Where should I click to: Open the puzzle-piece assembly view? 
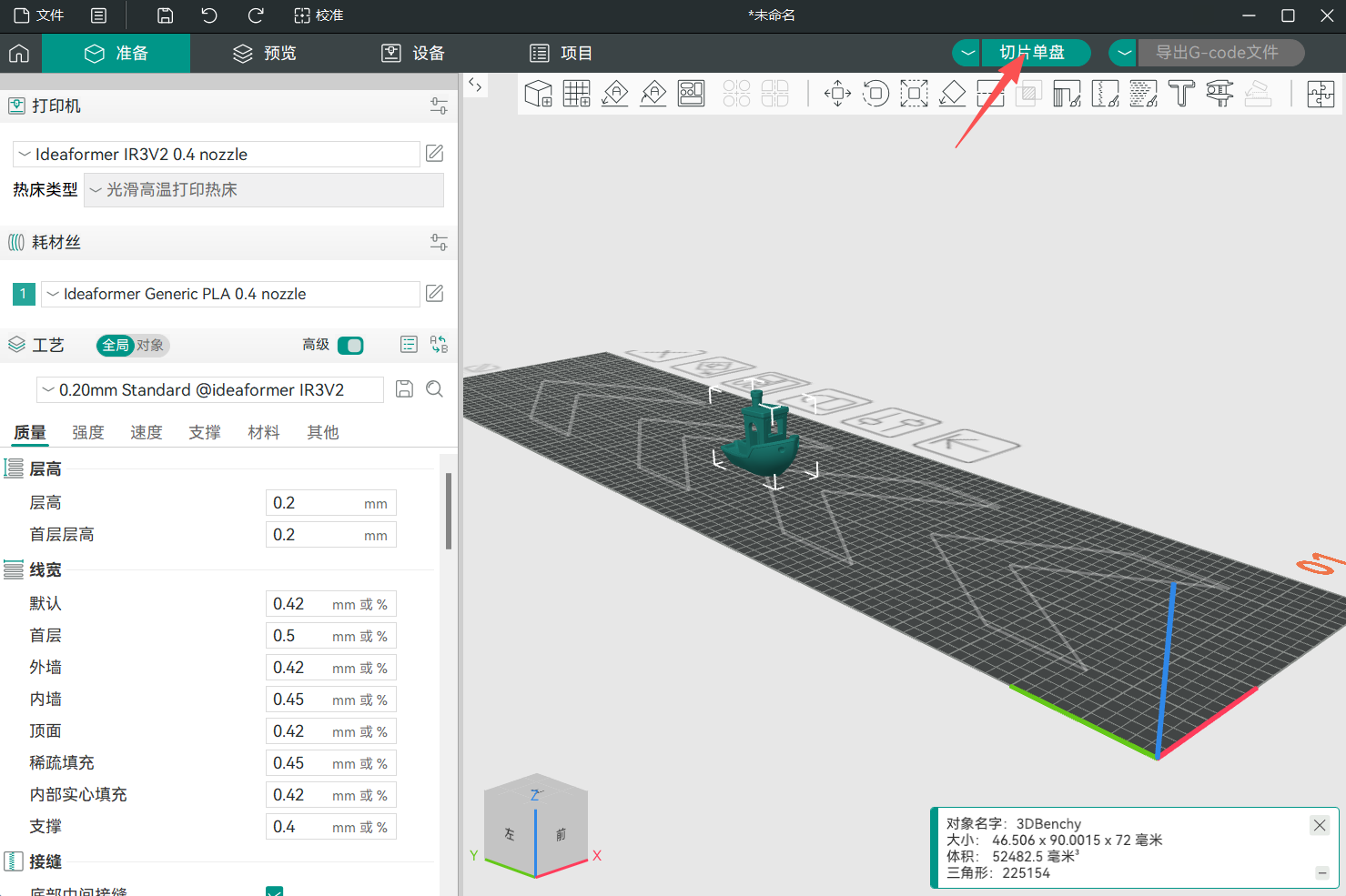coord(1321,94)
